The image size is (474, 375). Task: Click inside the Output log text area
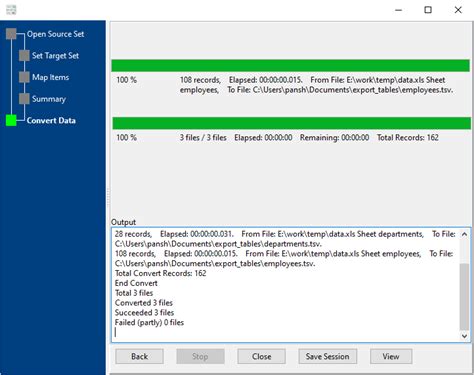click(287, 285)
